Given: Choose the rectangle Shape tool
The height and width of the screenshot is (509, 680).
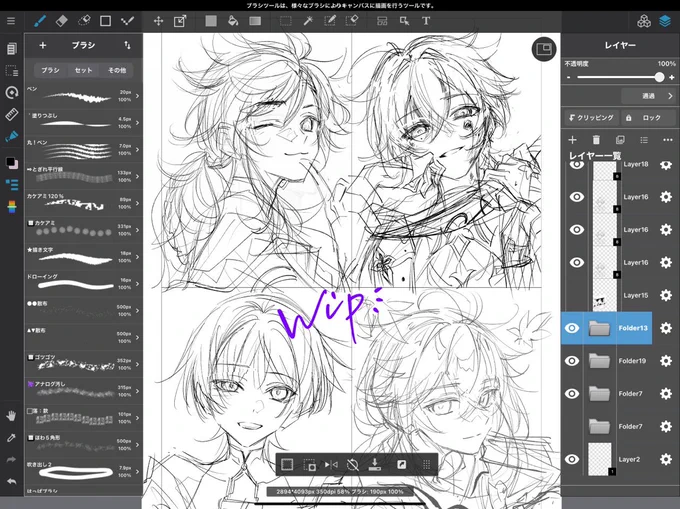Looking at the screenshot, I should (x=105, y=21).
